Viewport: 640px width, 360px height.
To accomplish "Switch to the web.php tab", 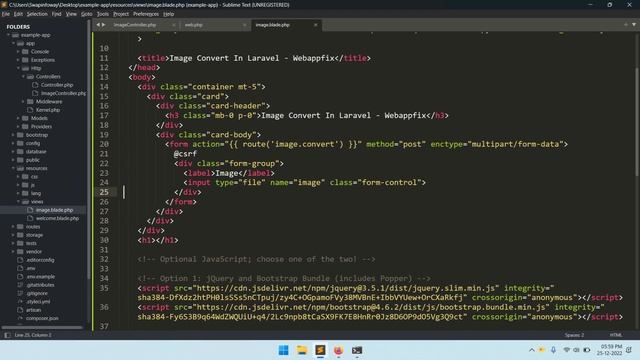I will tap(193, 25).
